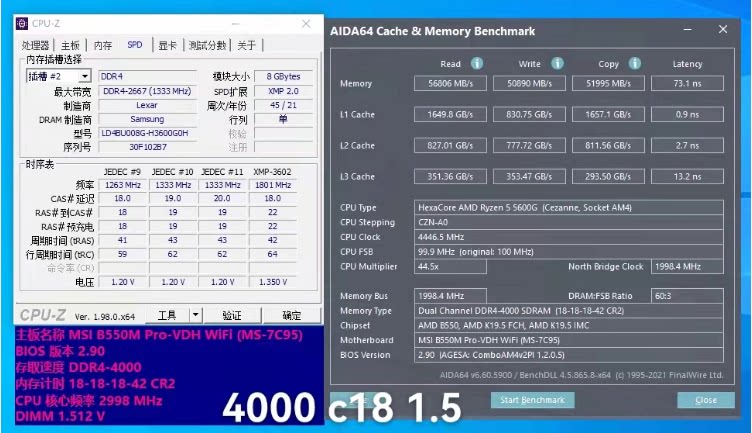
Task: Click JEDEC #10 CAS latency 19.0
Action: 173,199
